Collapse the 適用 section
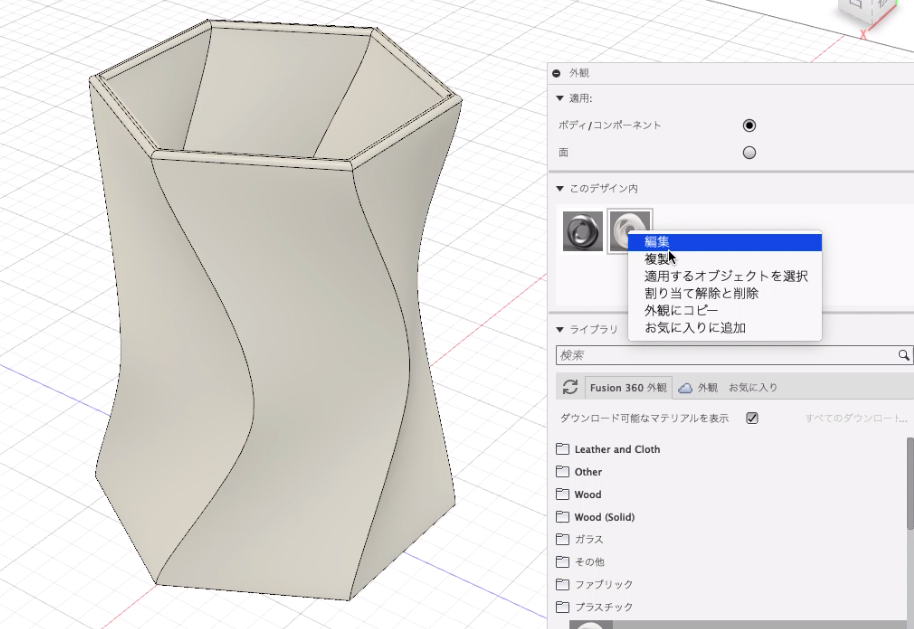Screen dimensions: 914x629 560,99
